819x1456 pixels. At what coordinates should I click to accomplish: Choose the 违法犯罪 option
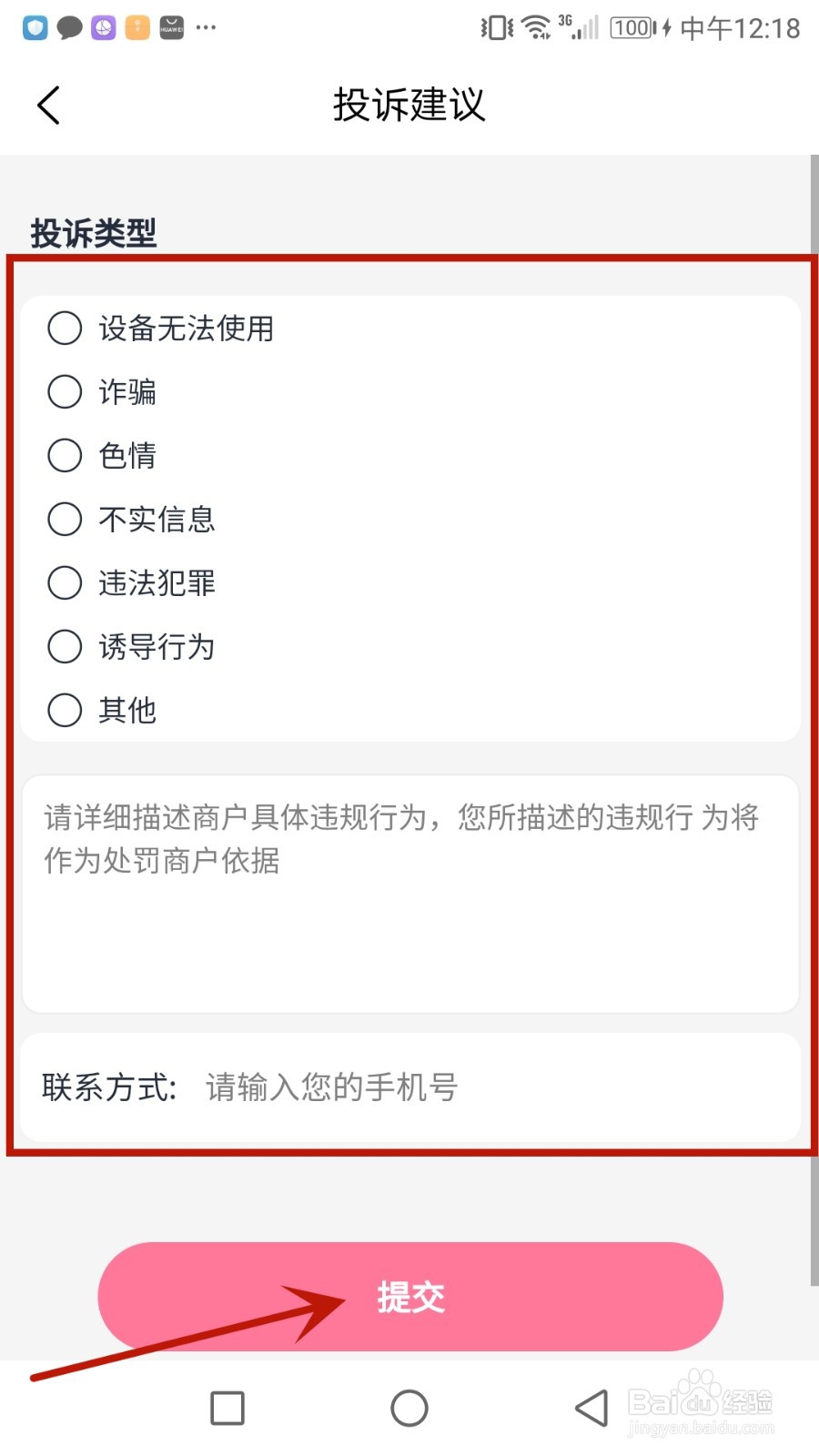click(x=65, y=583)
